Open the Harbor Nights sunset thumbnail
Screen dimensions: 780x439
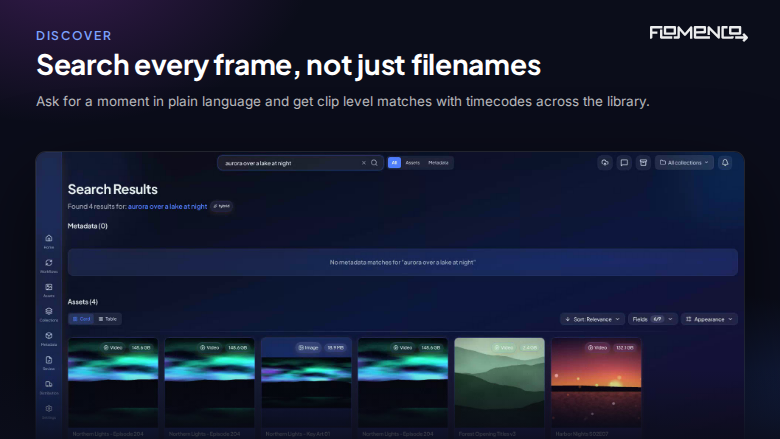(x=596, y=382)
